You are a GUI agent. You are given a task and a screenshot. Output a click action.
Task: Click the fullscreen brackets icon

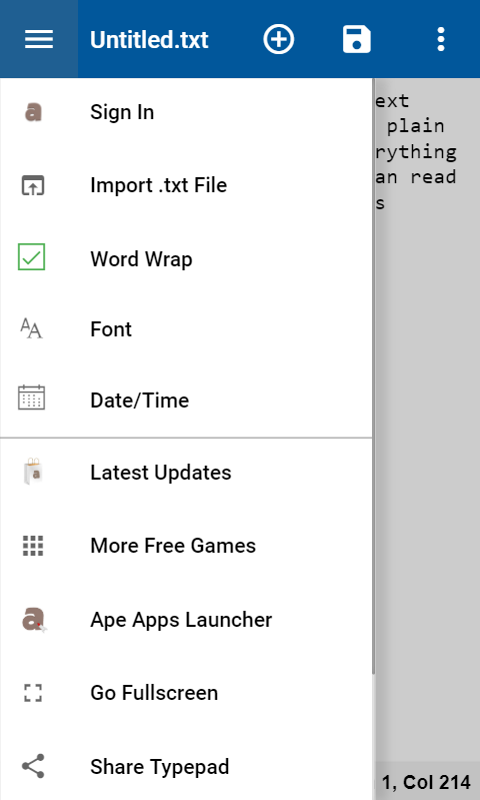(33, 693)
